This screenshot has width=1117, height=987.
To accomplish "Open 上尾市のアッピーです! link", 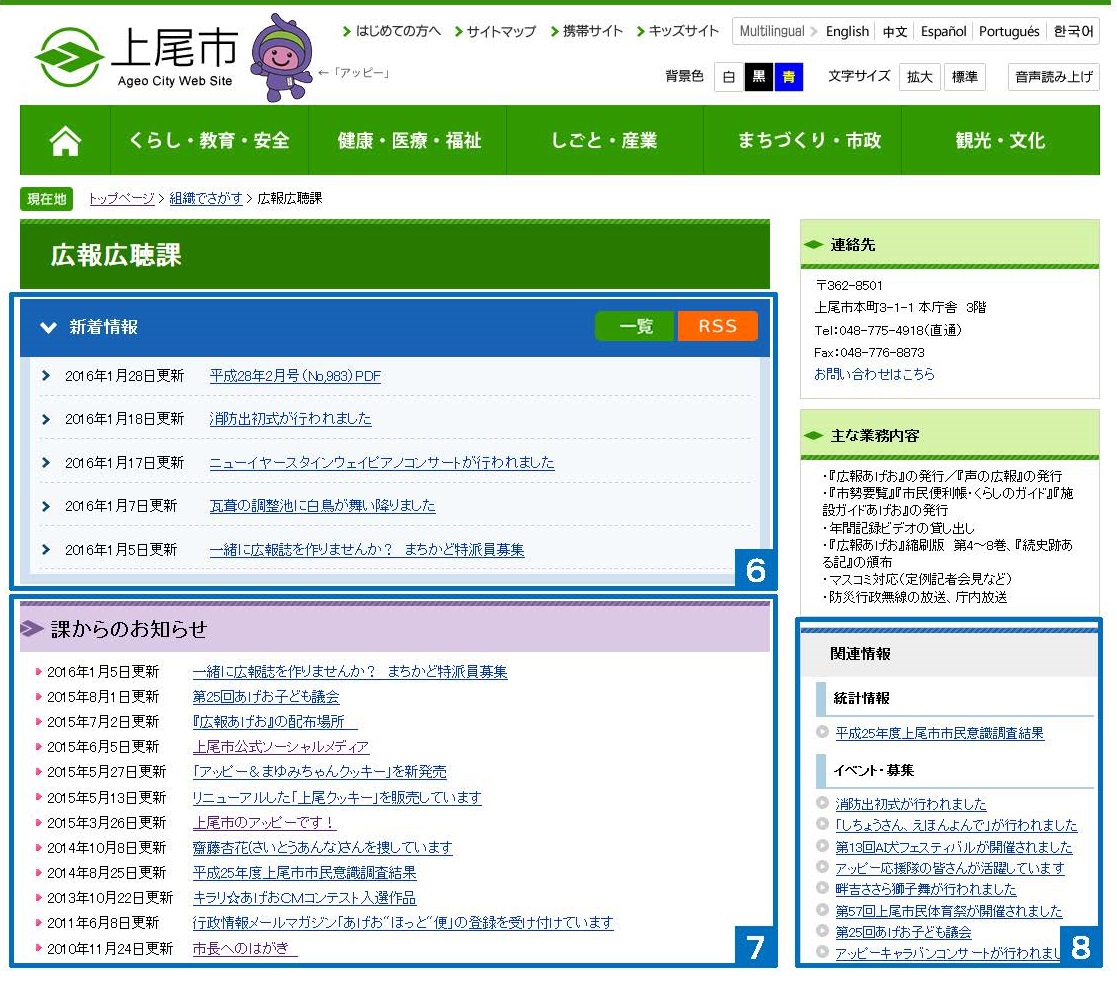I will (x=264, y=822).
